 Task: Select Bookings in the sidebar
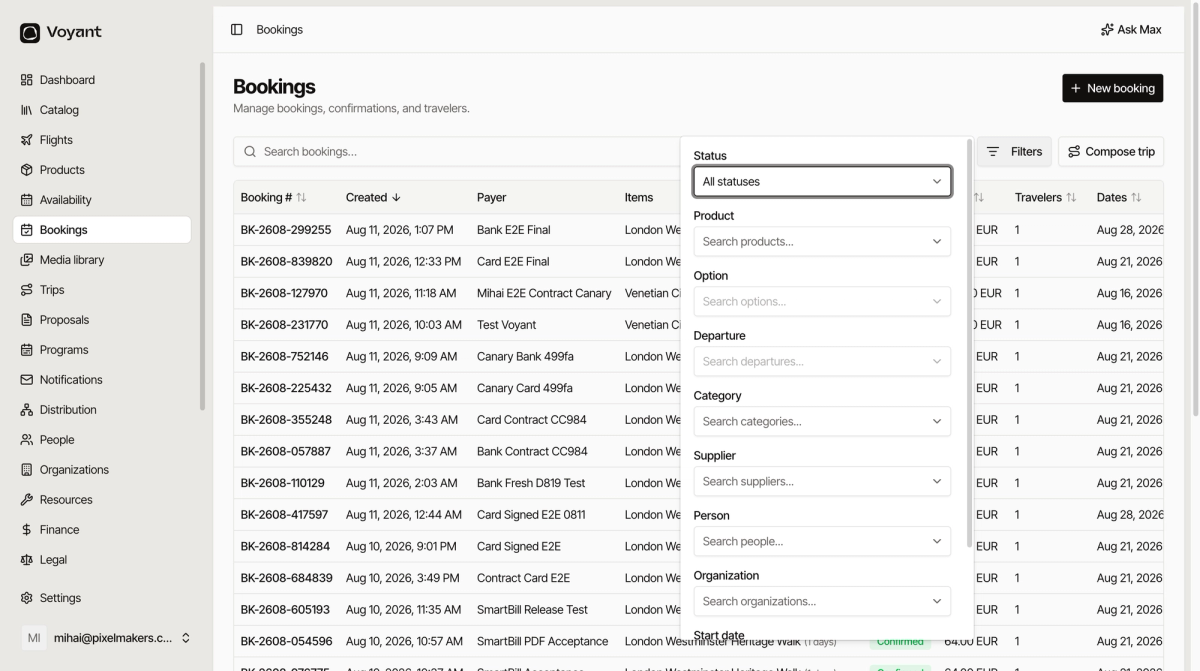coord(102,230)
